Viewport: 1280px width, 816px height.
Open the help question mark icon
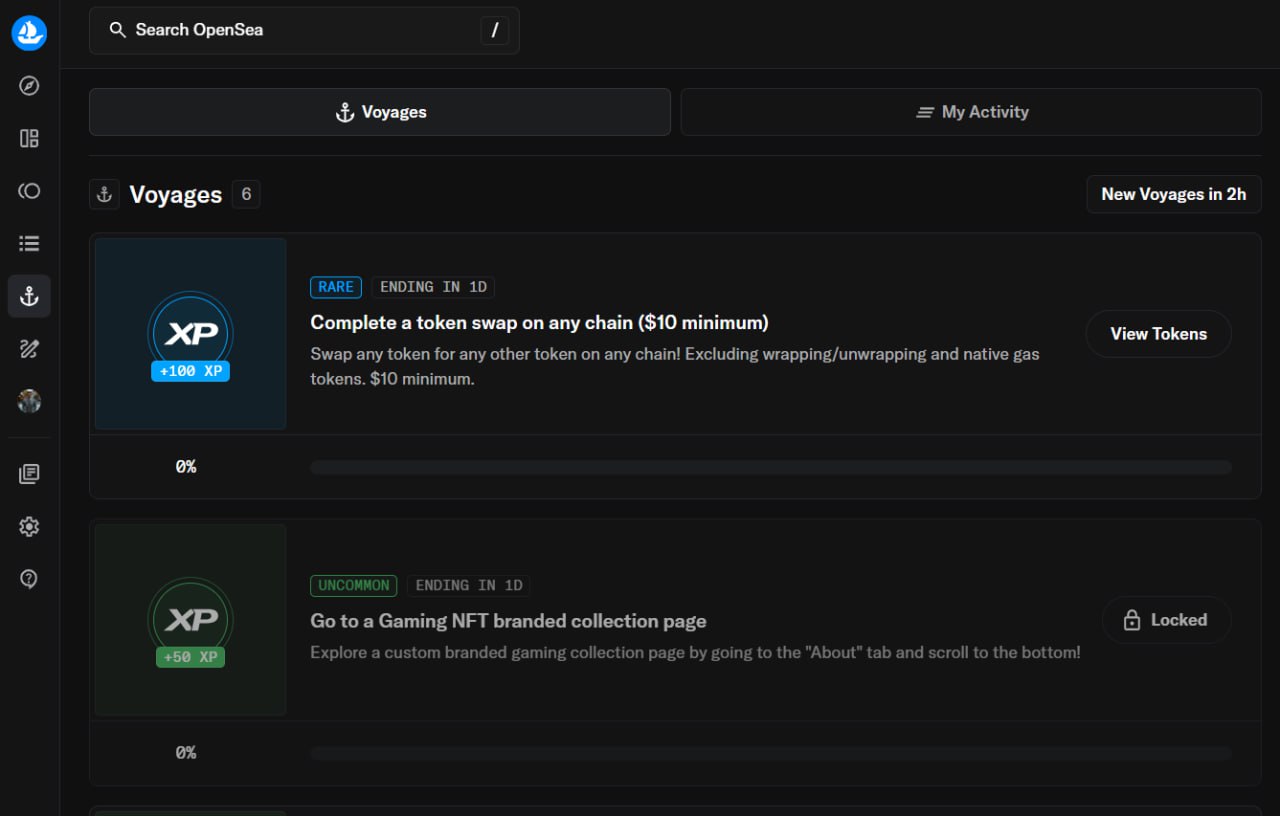click(x=29, y=578)
